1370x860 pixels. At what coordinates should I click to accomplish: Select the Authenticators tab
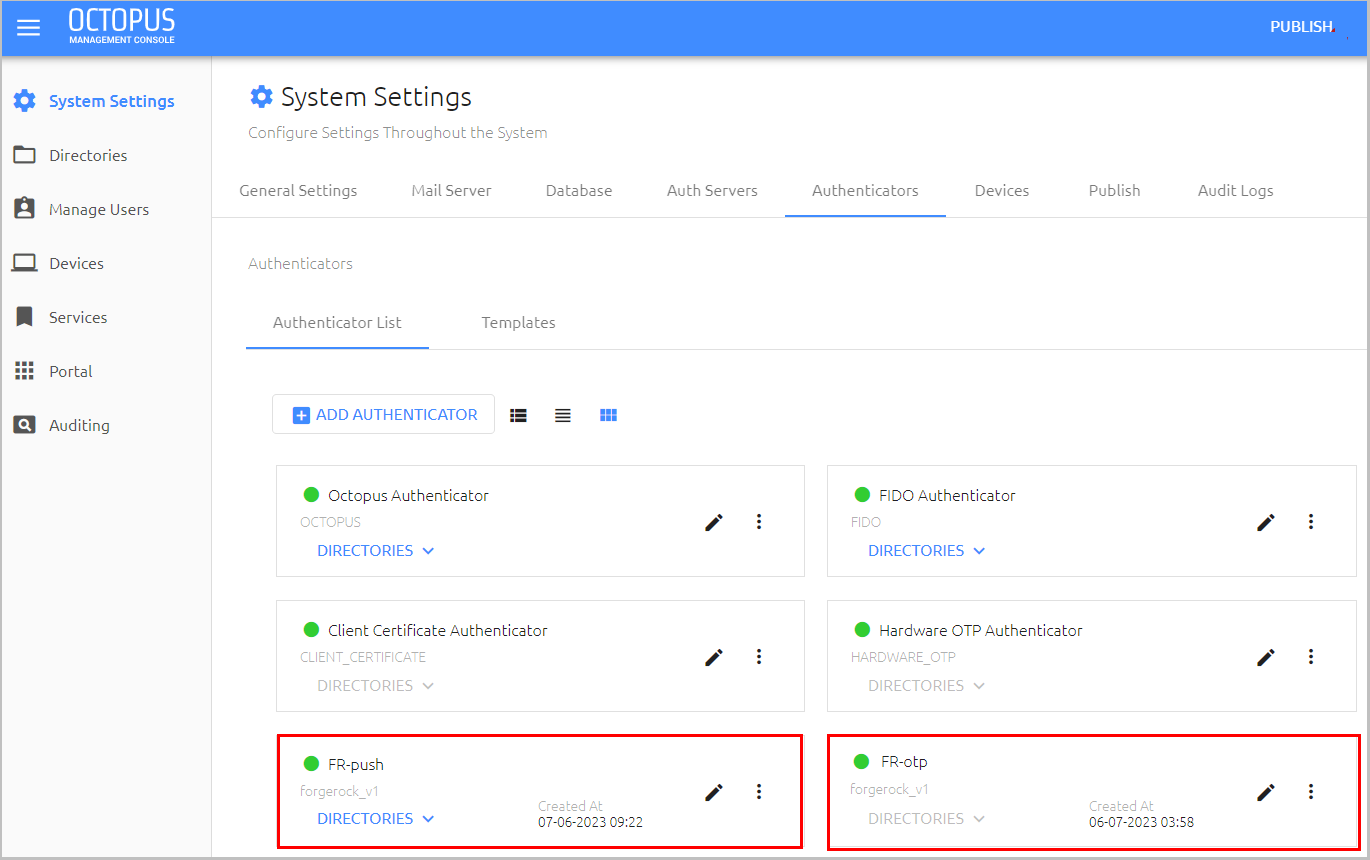[x=865, y=190]
